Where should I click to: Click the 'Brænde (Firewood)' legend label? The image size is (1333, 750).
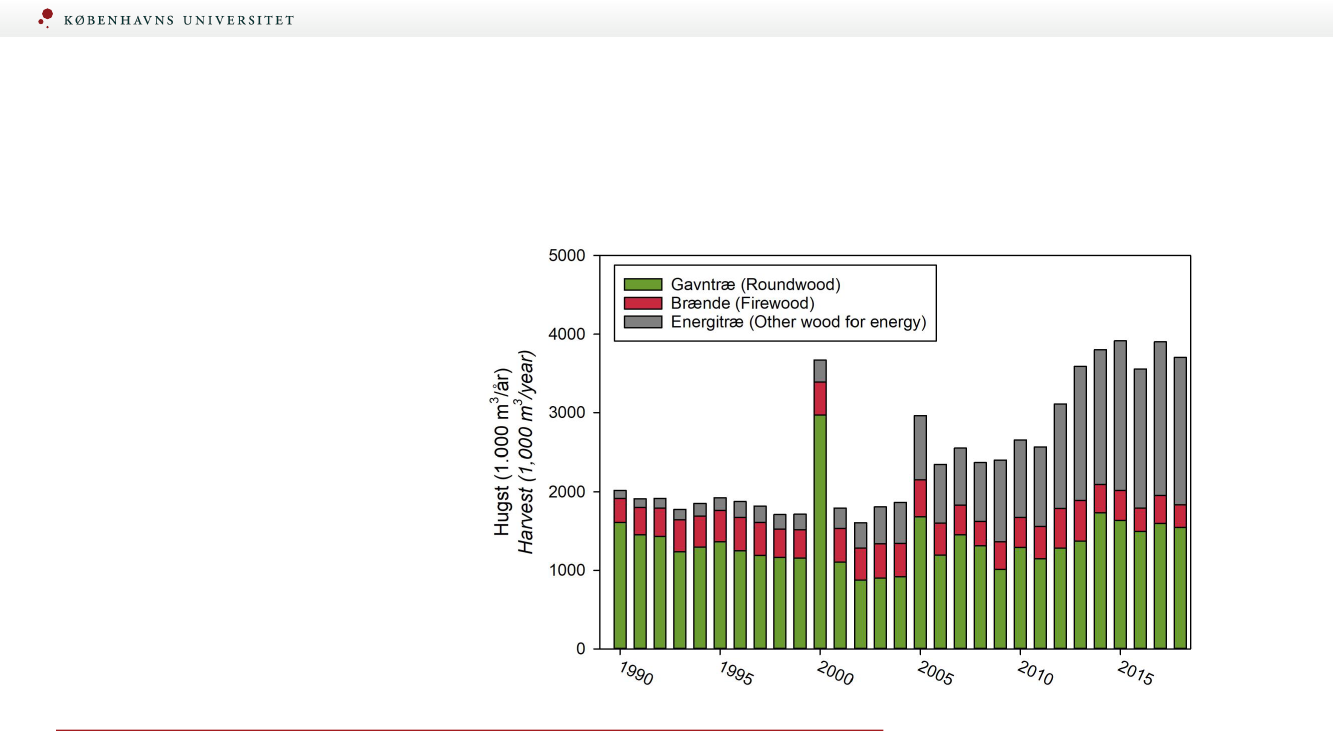click(742, 303)
